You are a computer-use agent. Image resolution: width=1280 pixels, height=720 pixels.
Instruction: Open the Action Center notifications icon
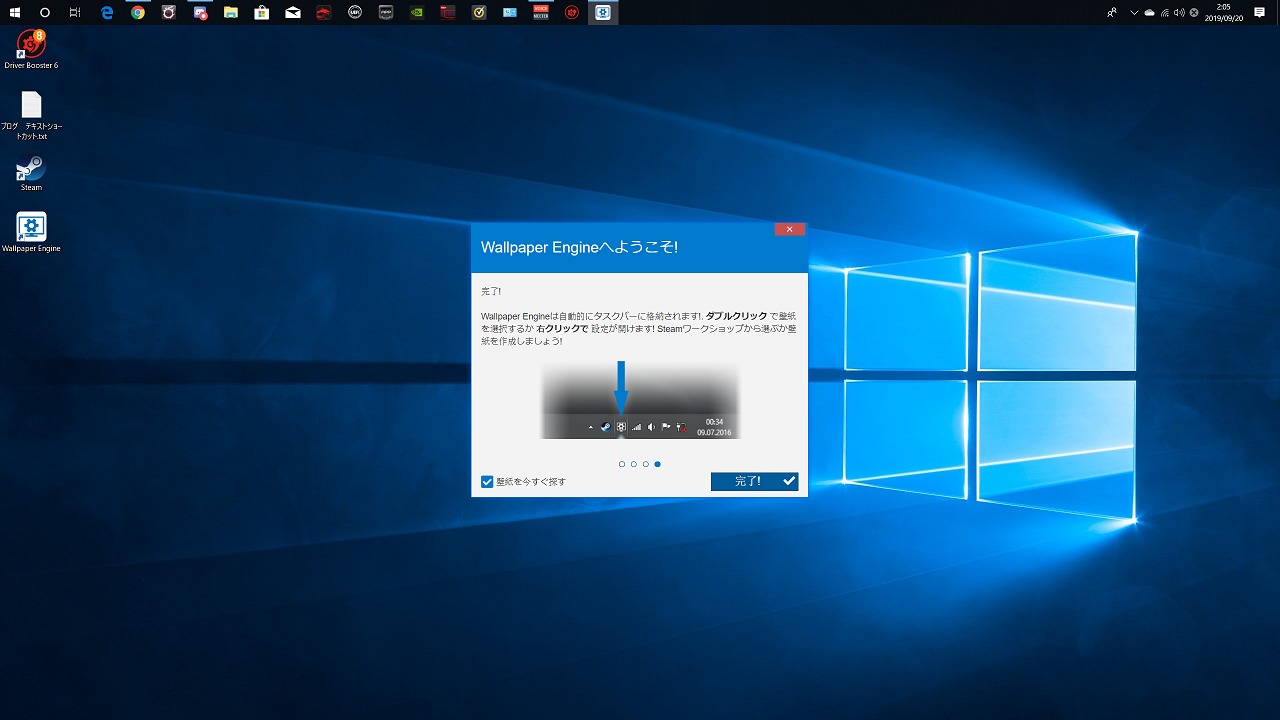click(1259, 13)
